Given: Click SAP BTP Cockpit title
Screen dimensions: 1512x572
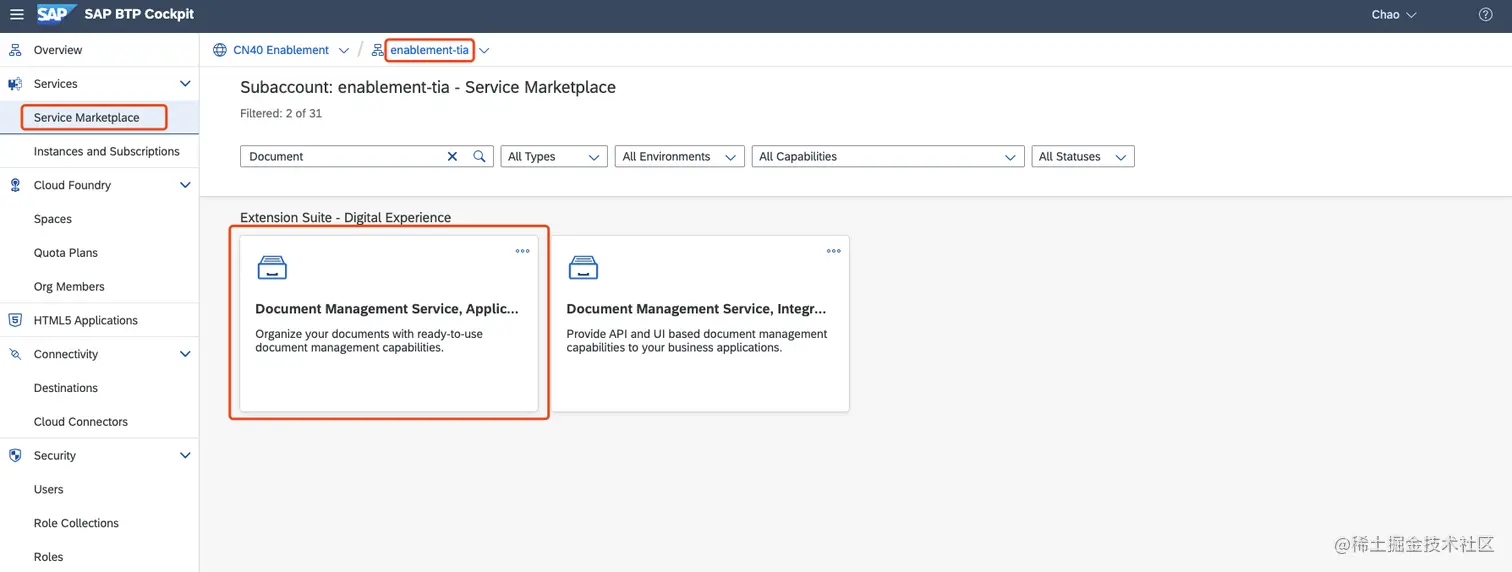Looking at the screenshot, I should pos(140,15).
